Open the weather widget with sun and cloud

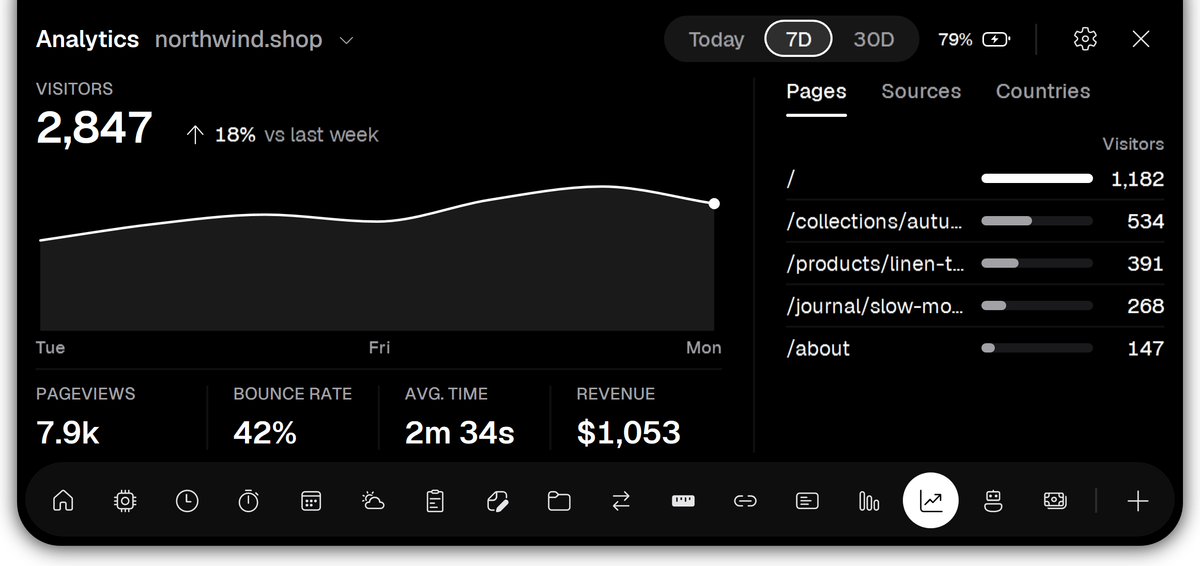[x=373, y=501]
